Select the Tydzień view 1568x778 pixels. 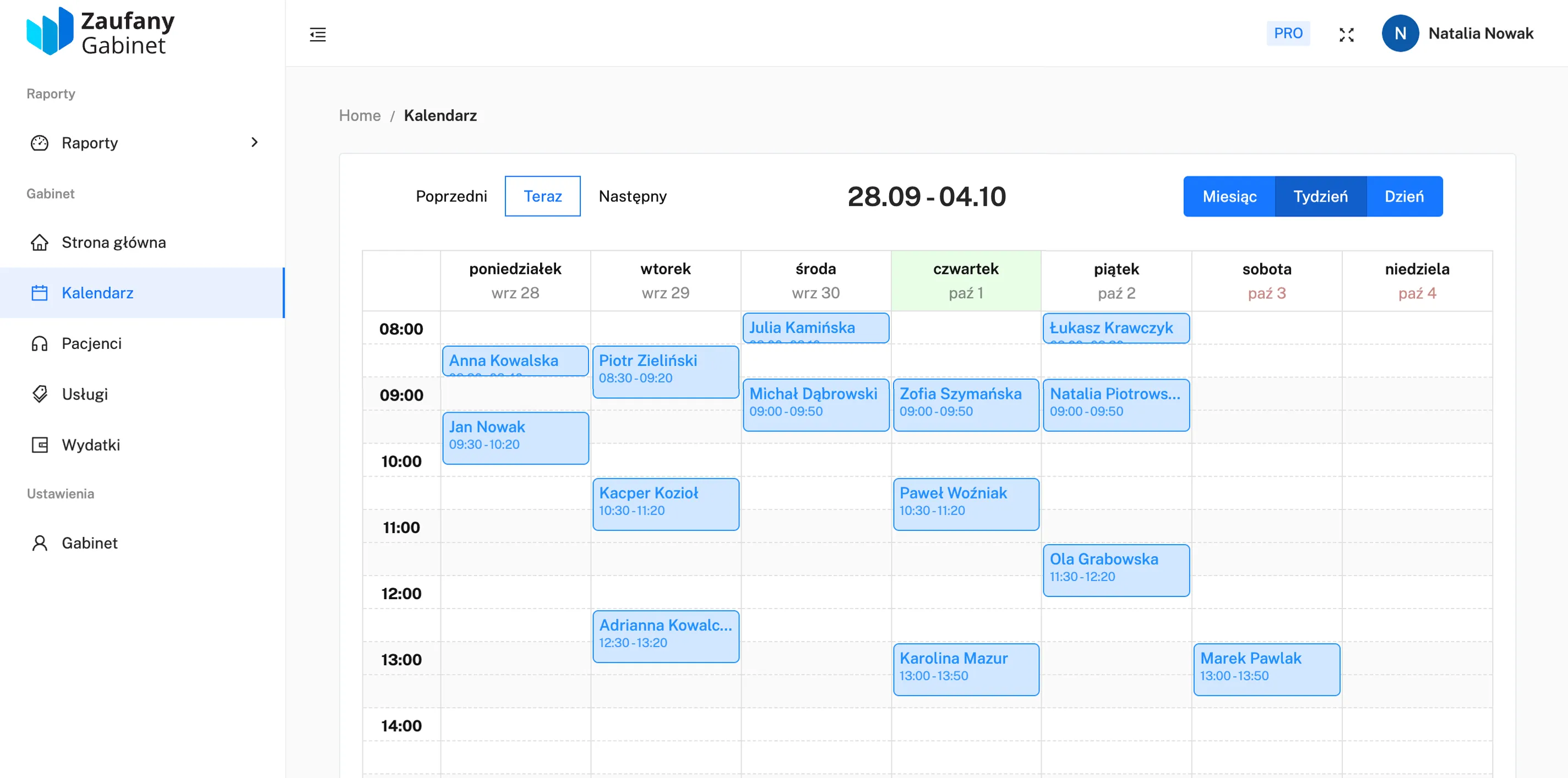click(1320, 196)
